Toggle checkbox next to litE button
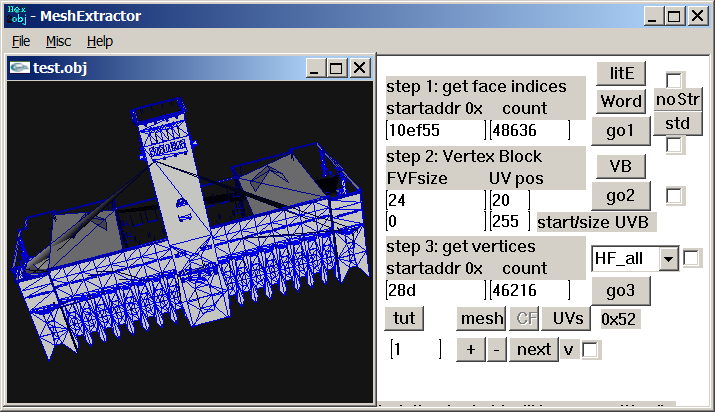Viewport: 715px width, 412px height. tap(676, 80)
